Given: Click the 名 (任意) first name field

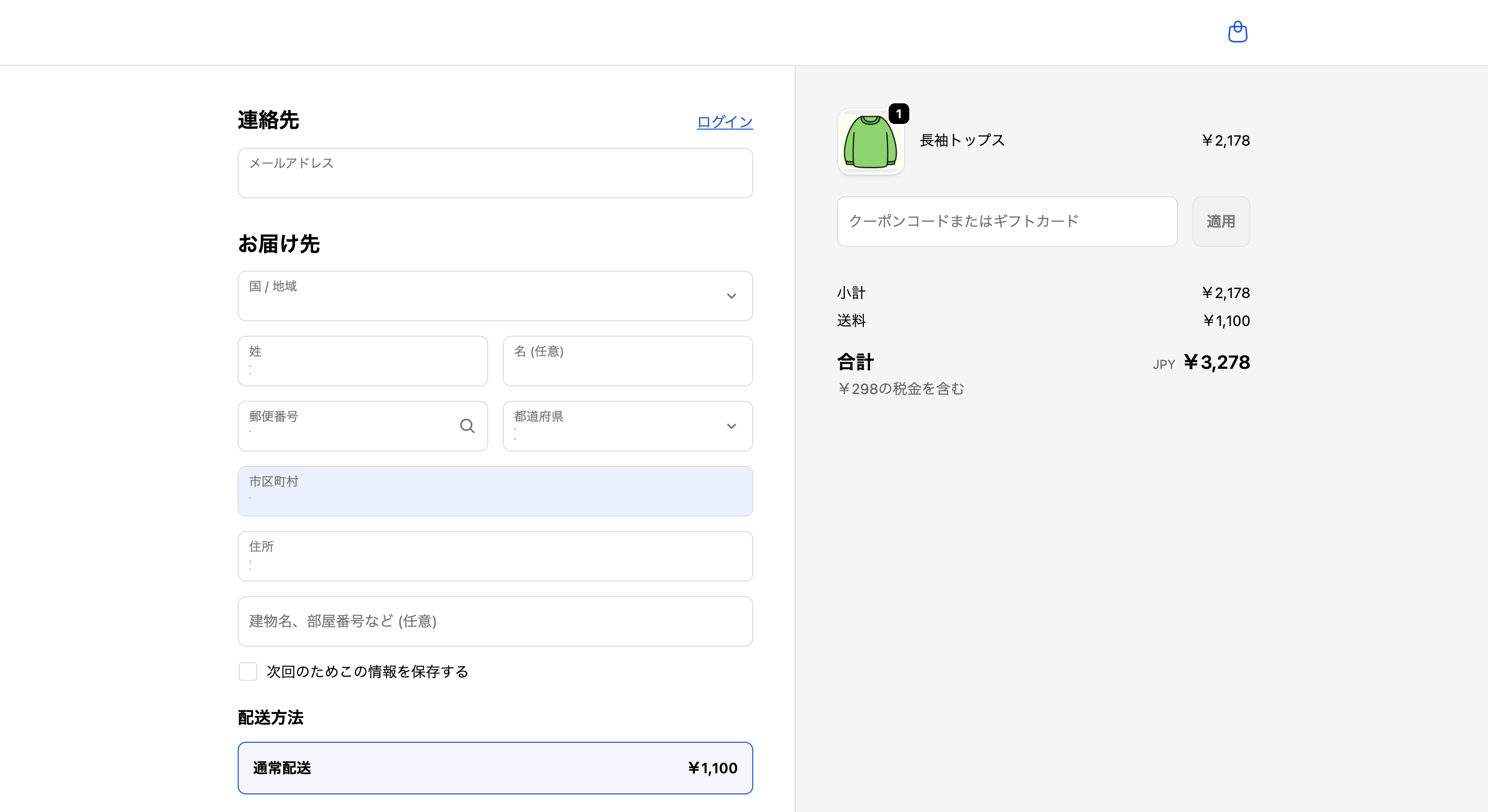Looking at the screenshot, I should coord(627,362).
